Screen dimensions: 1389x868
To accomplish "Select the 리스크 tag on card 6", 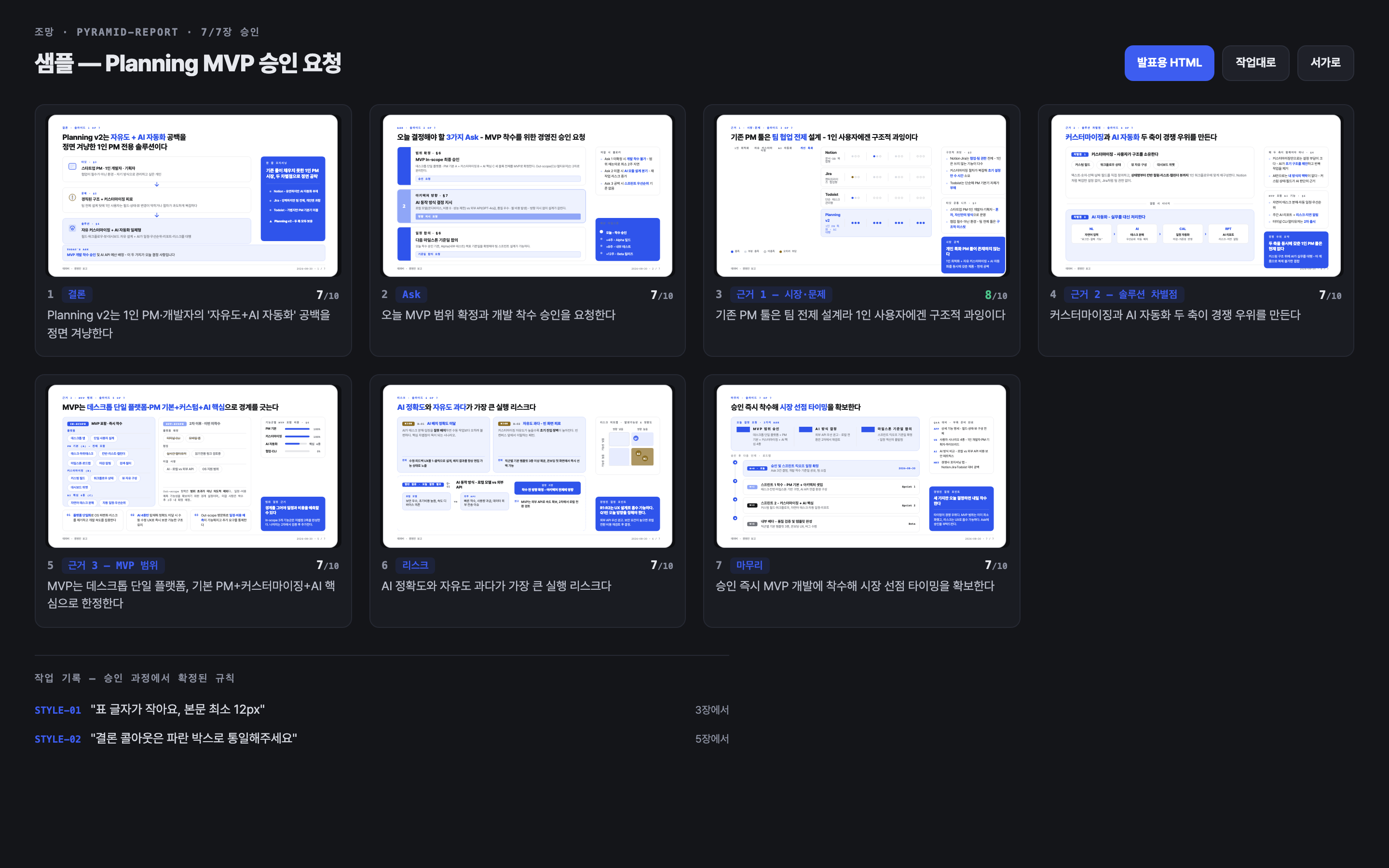I will pyautogui.click(x=415, y=566).
